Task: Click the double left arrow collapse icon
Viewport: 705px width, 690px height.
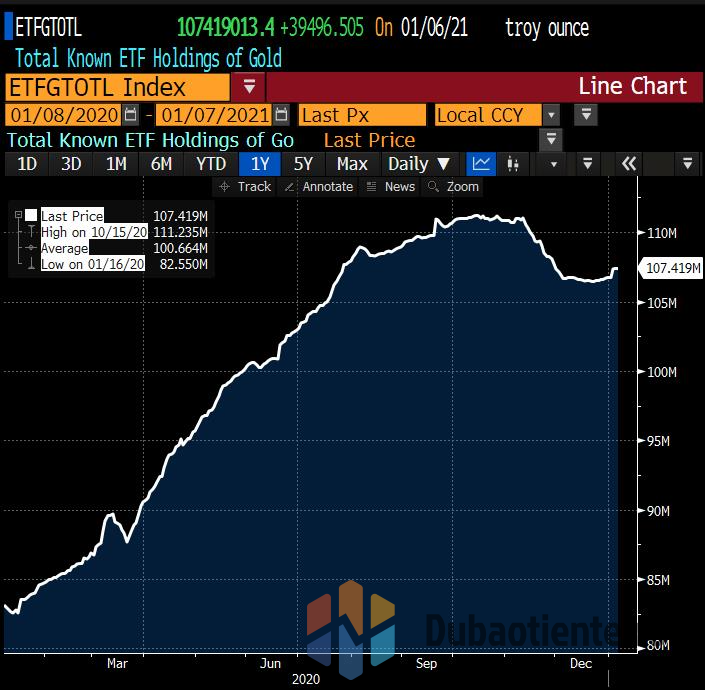Action: pyautogui.click(x=629, y=164)
